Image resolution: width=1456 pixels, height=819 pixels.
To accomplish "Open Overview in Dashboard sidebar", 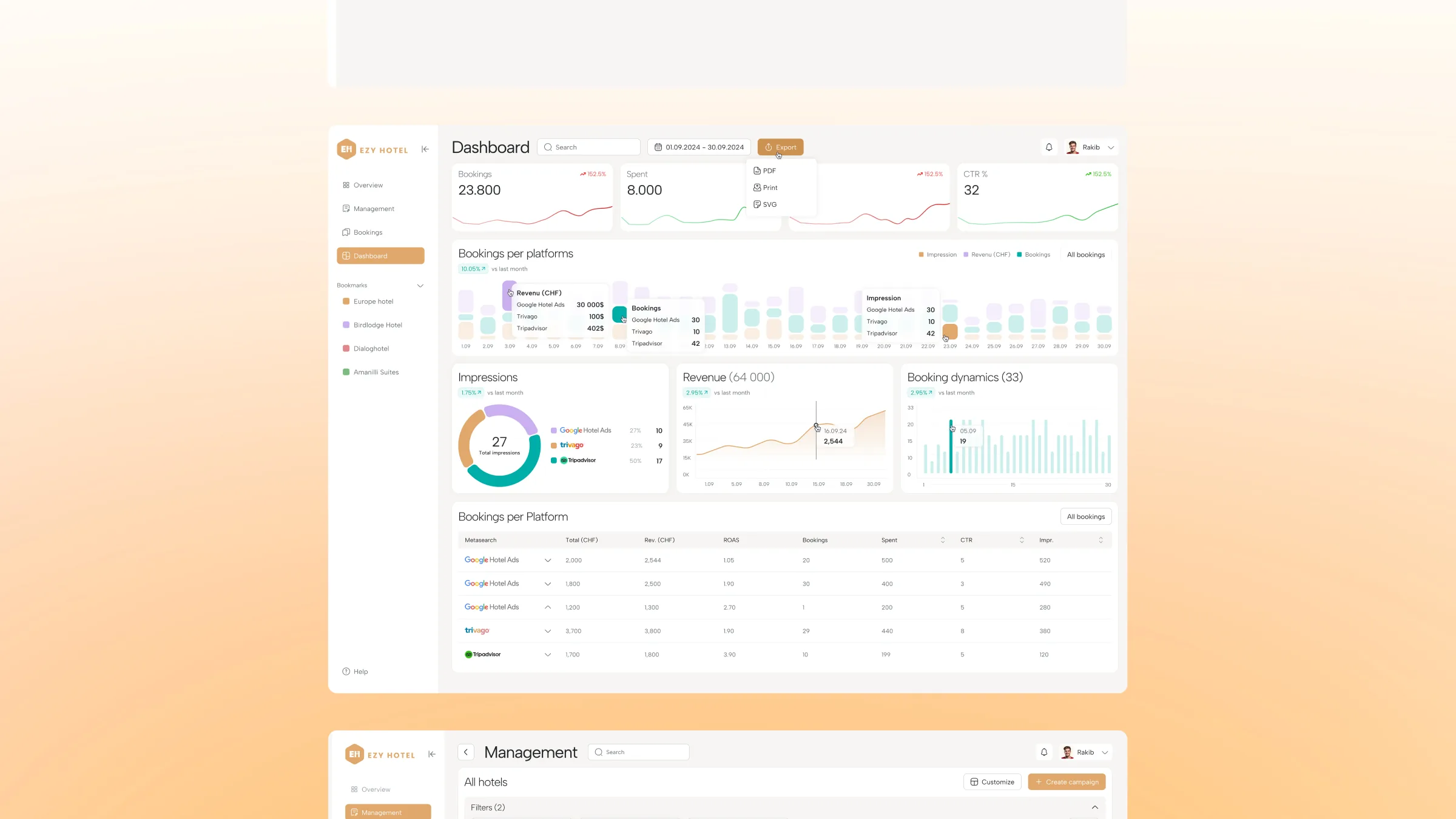I will [x=380, y=185].
